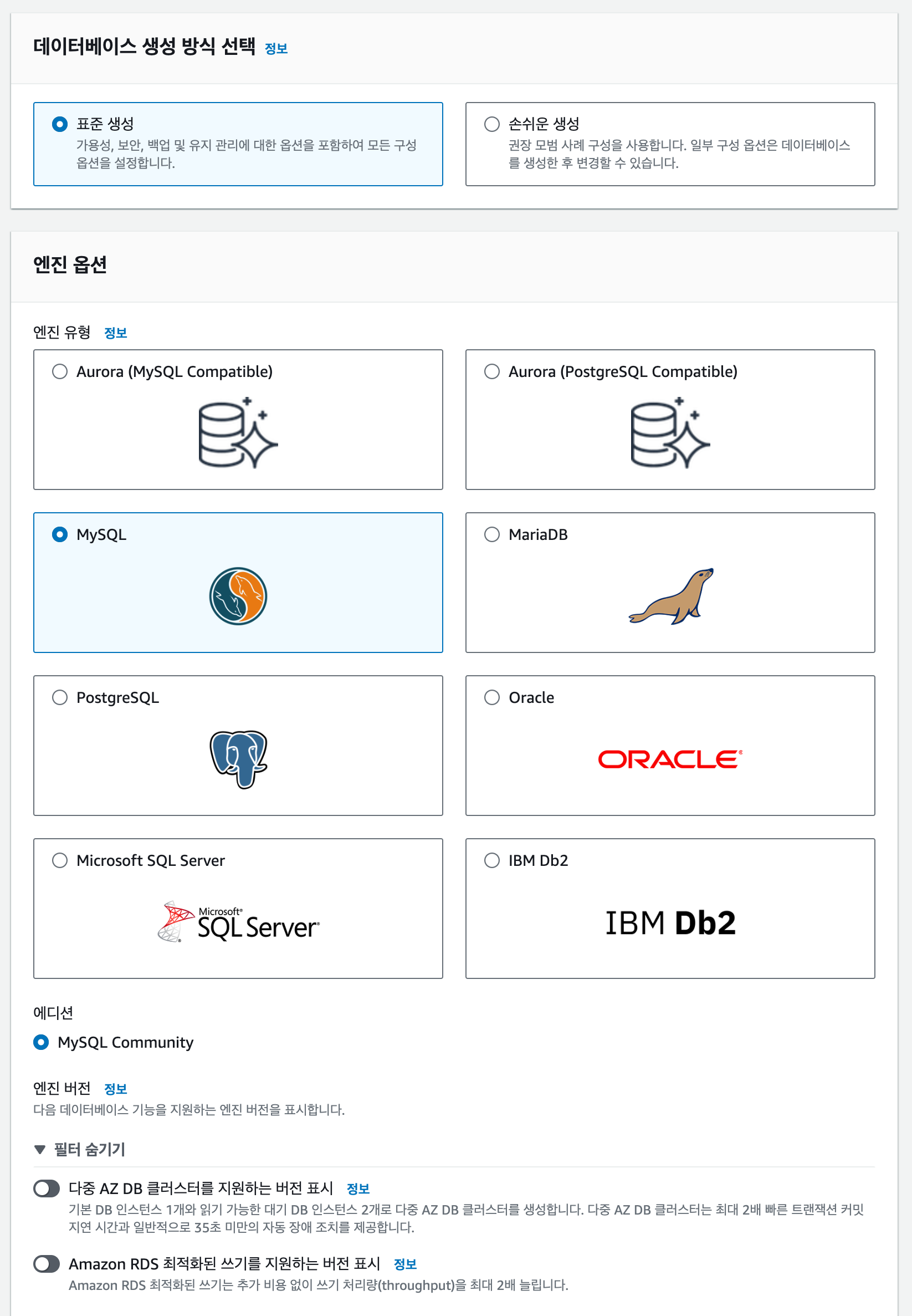This screenshot has width=912, height=1316.
Task: Open 정보 link next to 엔진 유형
Action: (115, 333)
